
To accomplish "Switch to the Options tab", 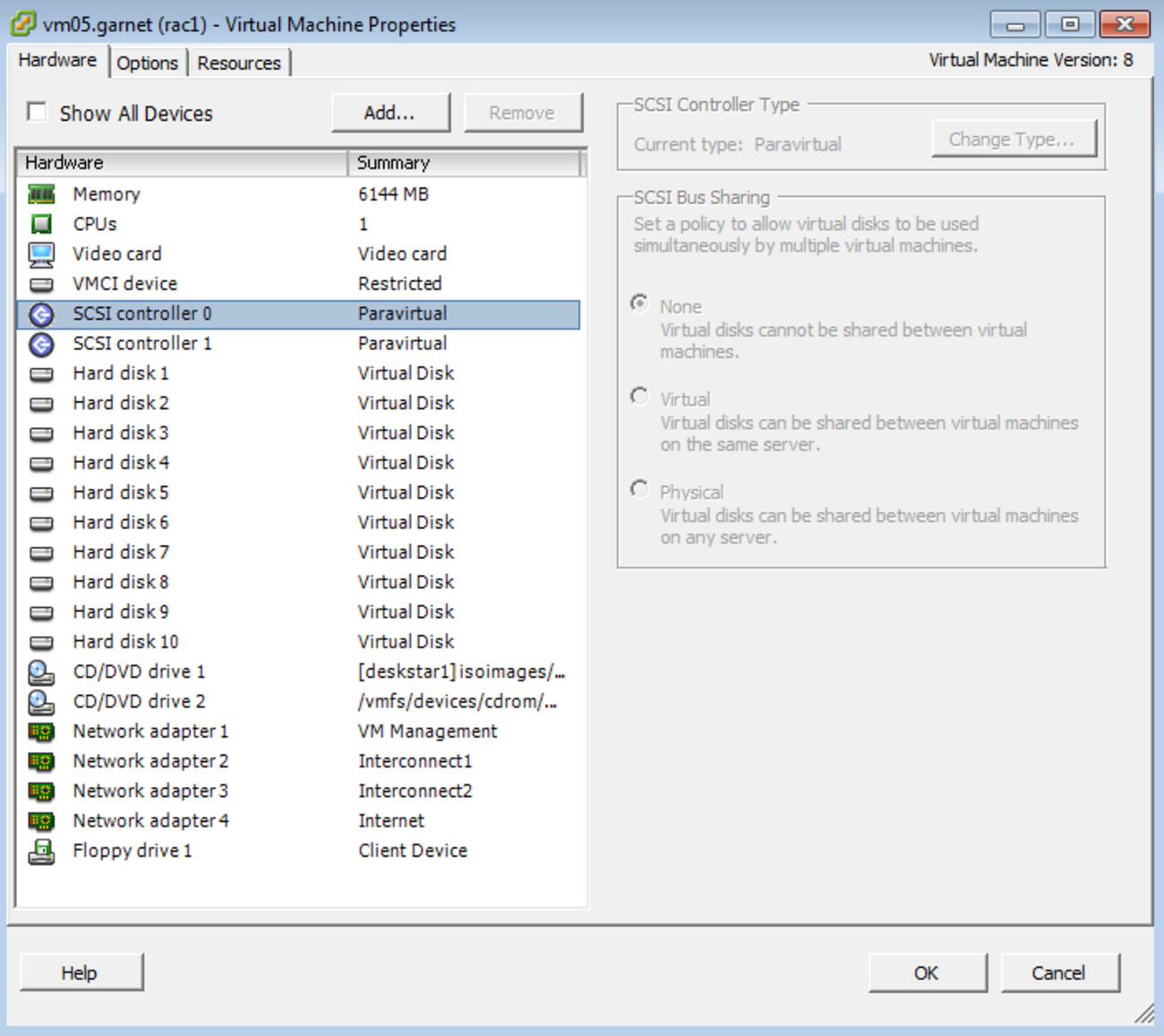I will 148,62.
